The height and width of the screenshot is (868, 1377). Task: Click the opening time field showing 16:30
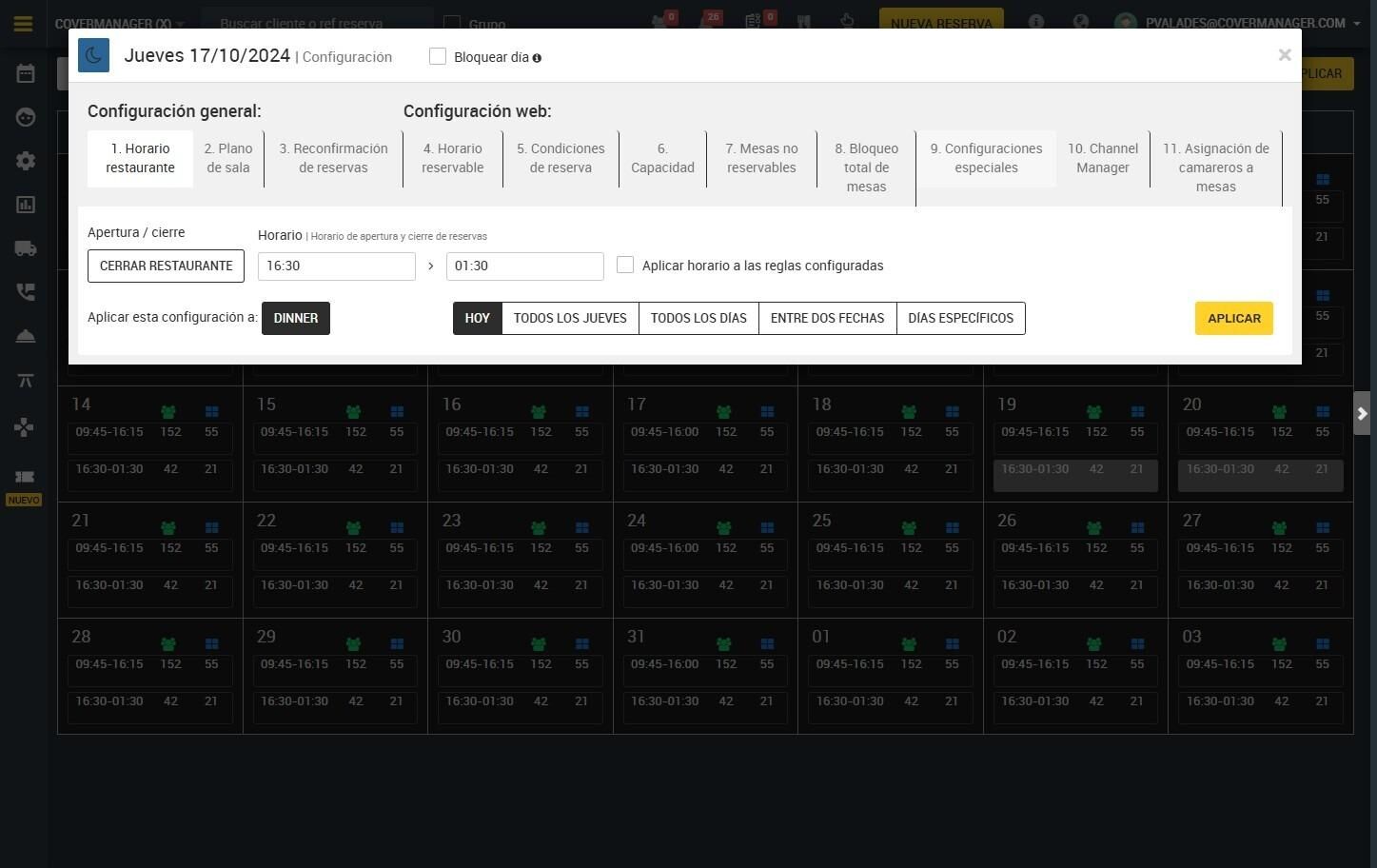pos(337,266)
